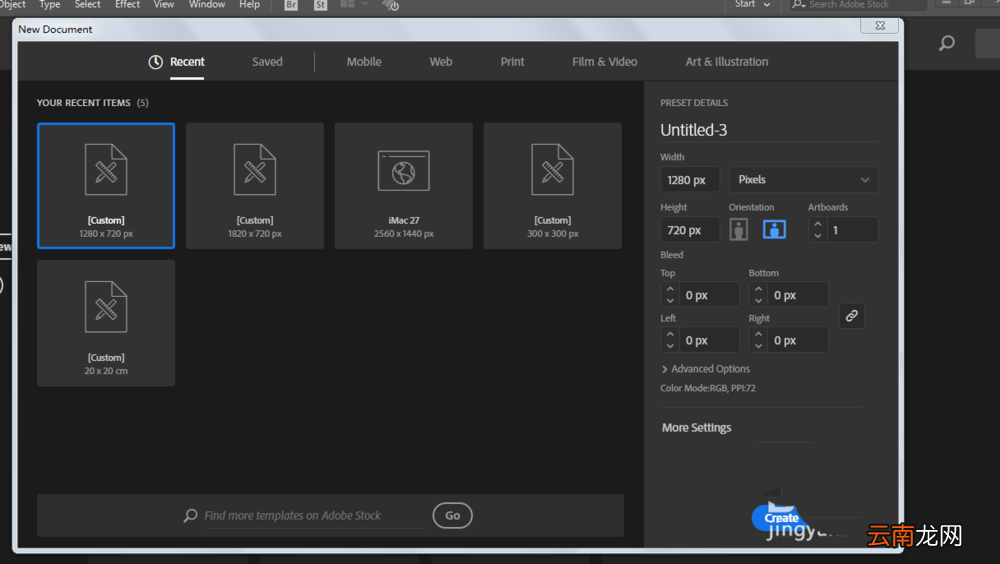
Task: Open Bridge via the Br icon
Action: pyautogui.click(x=291, y=5)
